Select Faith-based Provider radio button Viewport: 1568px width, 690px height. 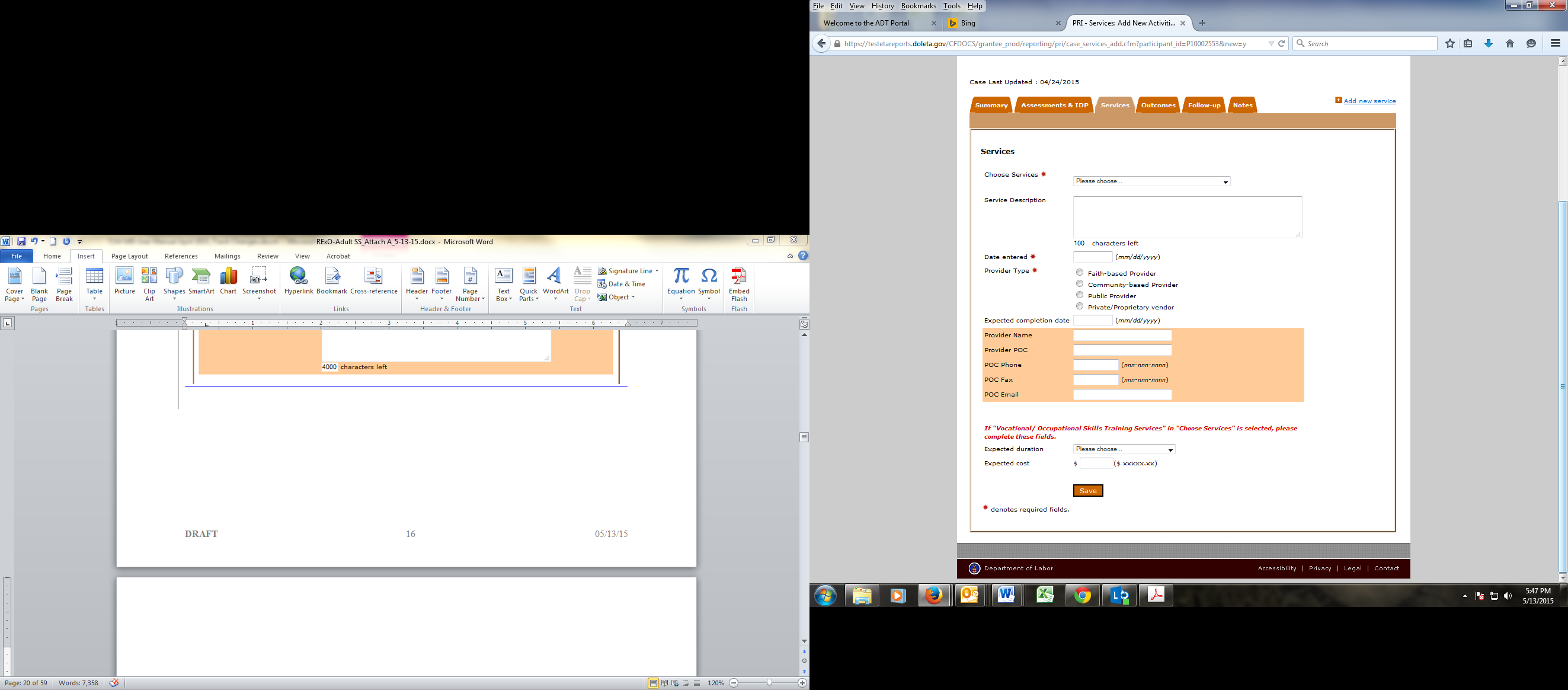tap(1080, 272)
